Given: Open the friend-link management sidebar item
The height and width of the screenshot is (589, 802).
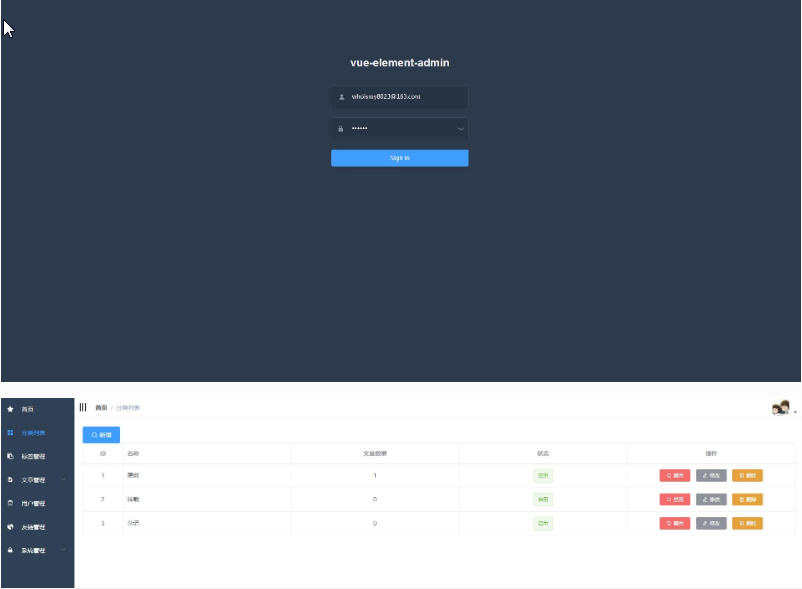Looking at the screenshot, I should pos(37,527).
